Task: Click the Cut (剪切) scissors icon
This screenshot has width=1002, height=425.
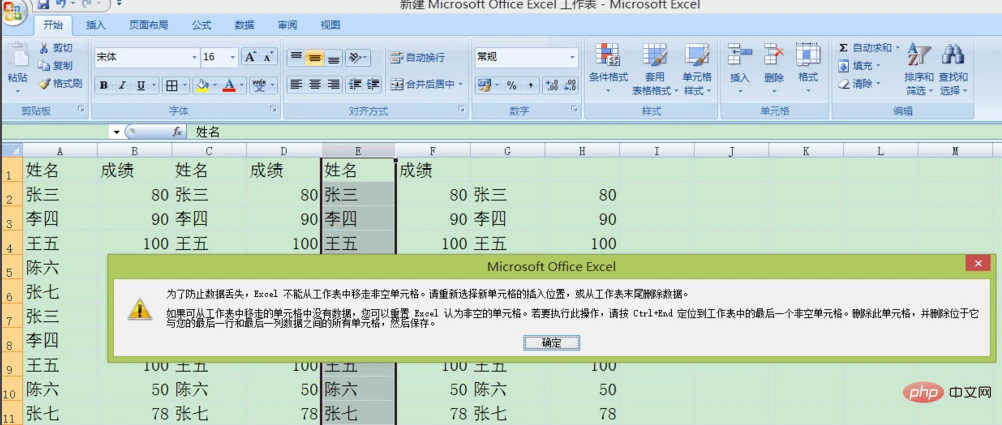Action: click(44, 48)
